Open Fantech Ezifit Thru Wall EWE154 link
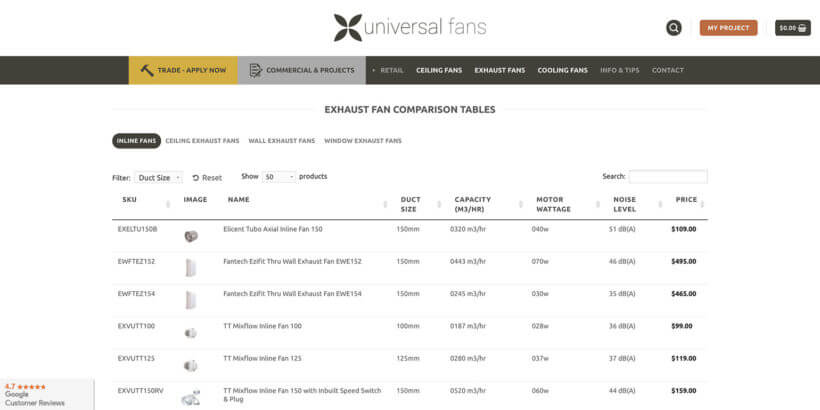 (292, 294)
